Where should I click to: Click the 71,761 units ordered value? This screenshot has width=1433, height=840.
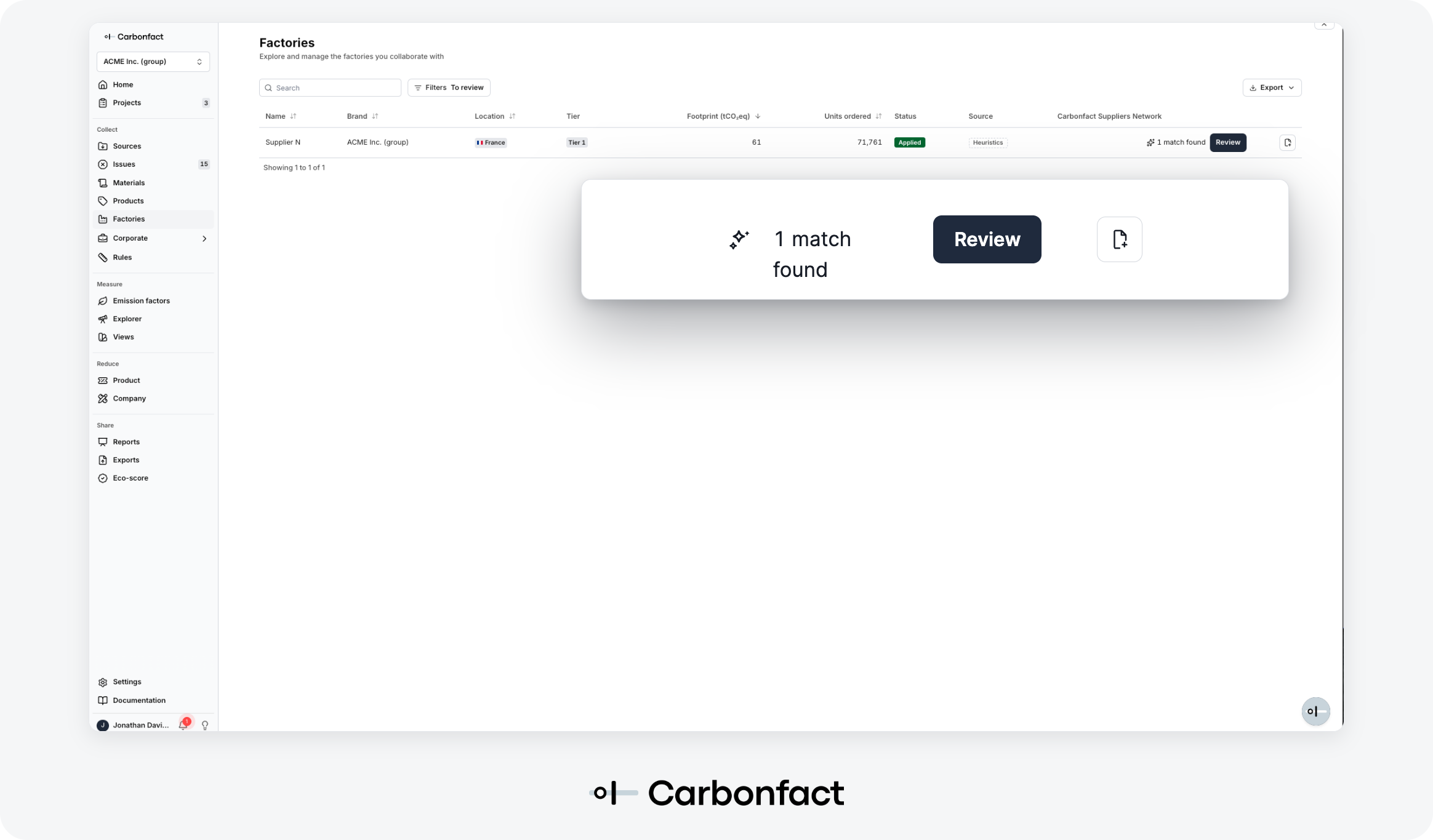870,142
